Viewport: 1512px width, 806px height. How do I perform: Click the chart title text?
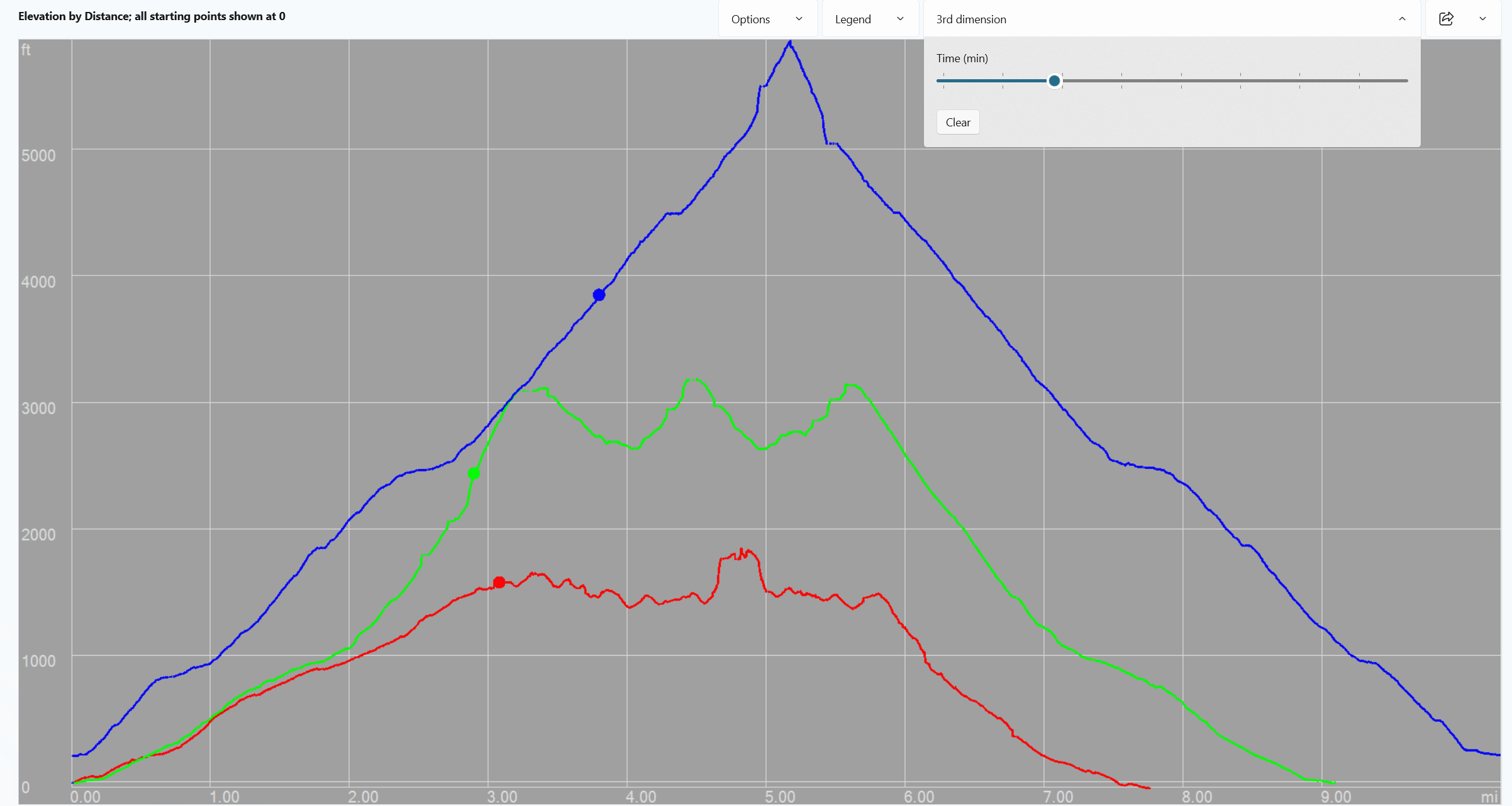click(152, 16)
